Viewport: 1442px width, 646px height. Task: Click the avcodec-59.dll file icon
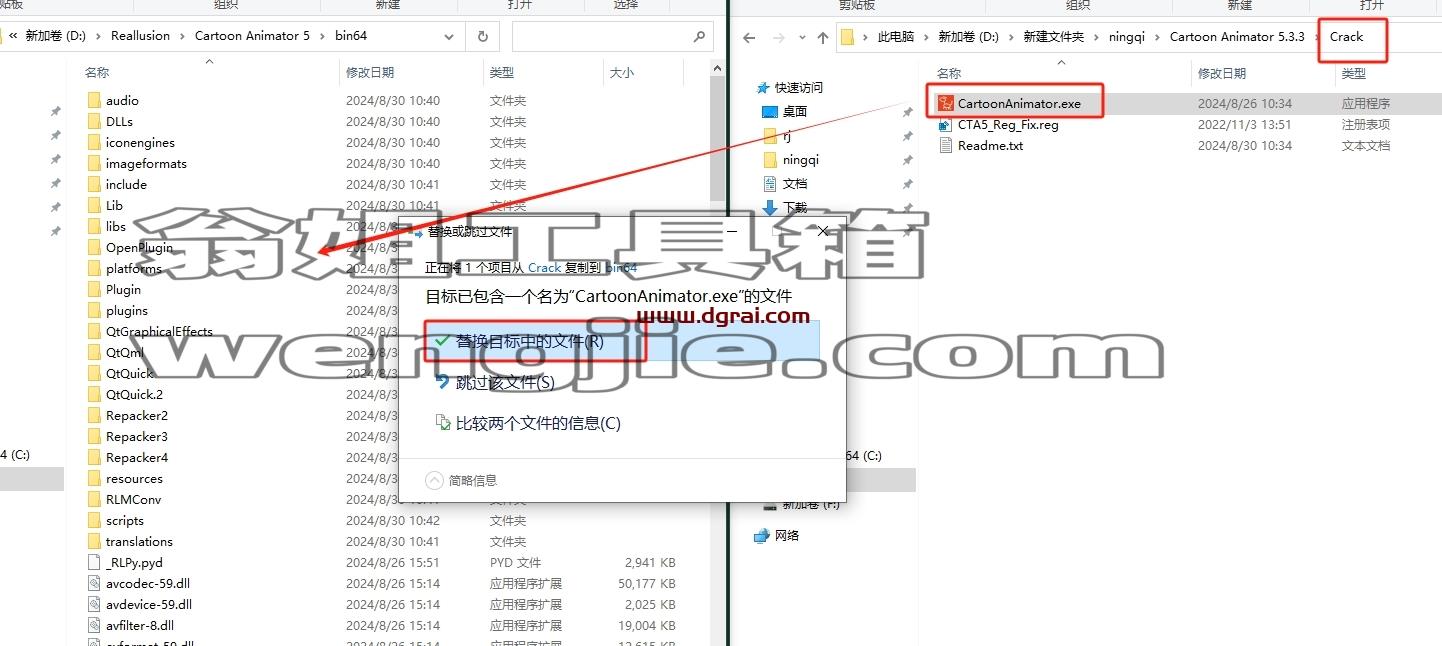[95, 583]
